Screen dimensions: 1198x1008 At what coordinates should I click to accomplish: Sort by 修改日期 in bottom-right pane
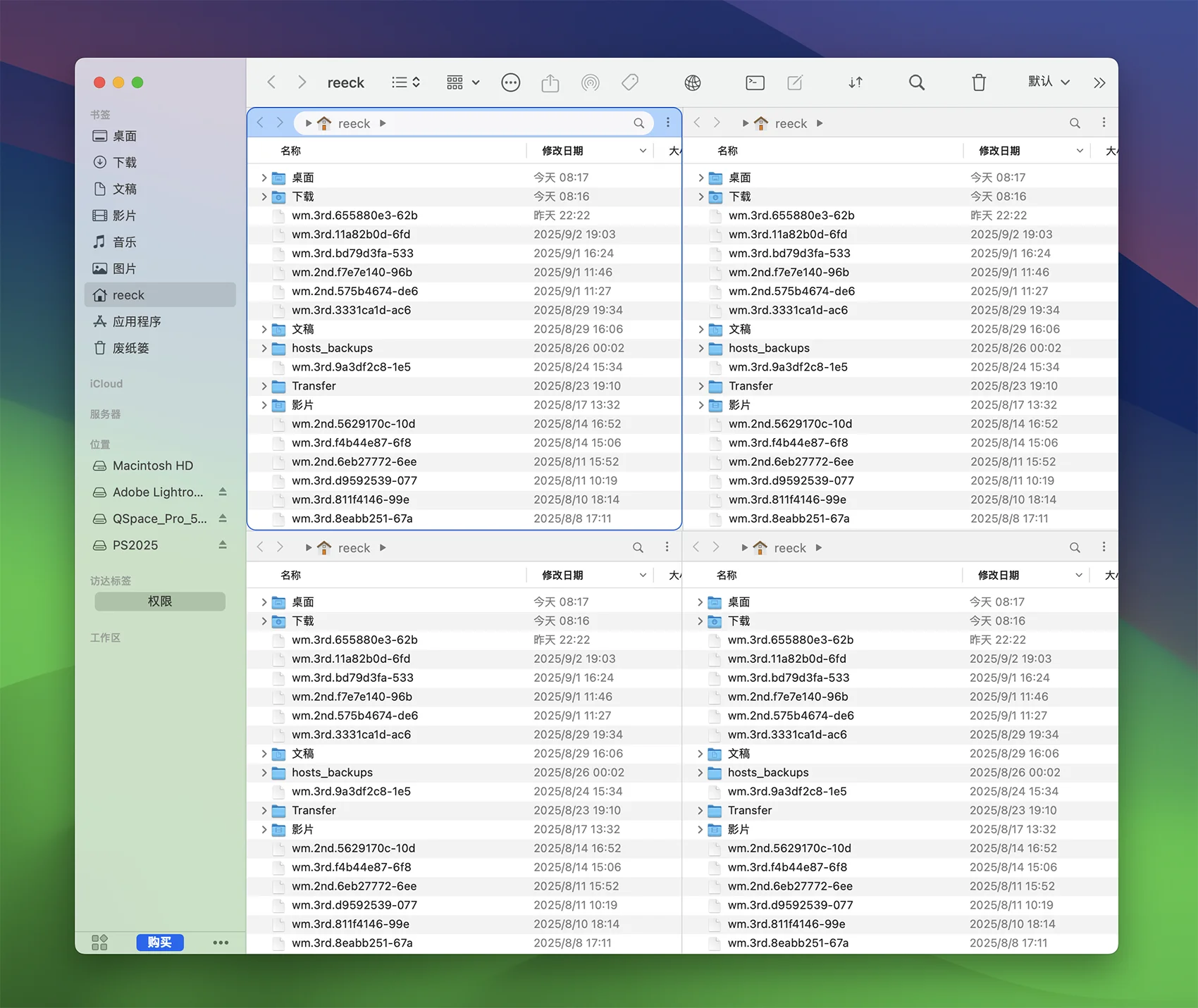click(1025, 575)
